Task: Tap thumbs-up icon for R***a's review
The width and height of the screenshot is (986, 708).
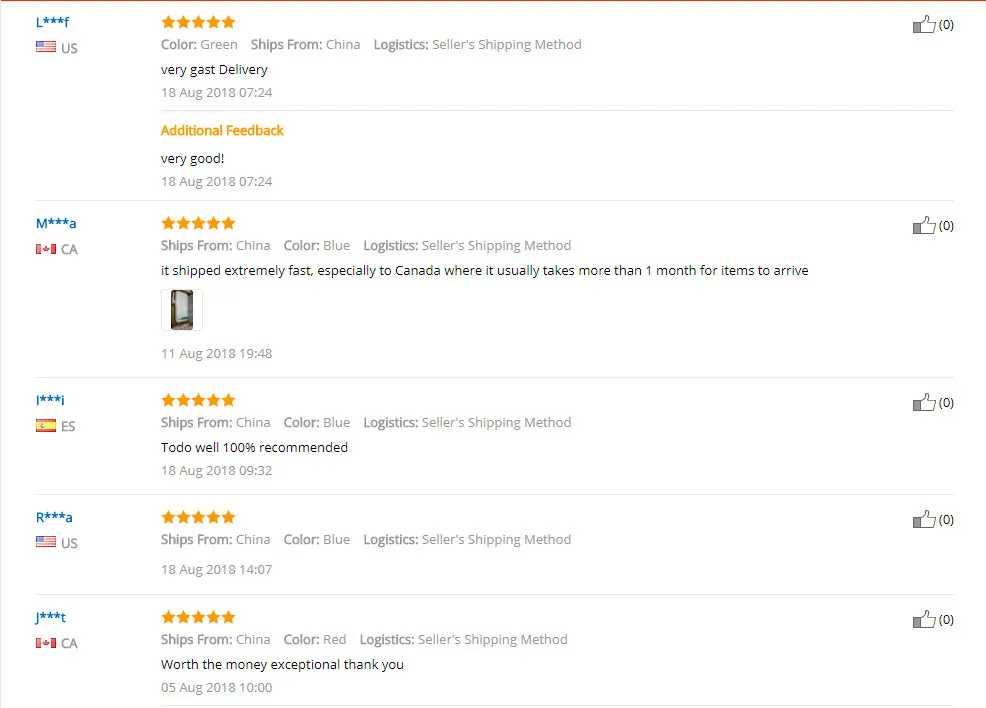Action: (924, 519)
